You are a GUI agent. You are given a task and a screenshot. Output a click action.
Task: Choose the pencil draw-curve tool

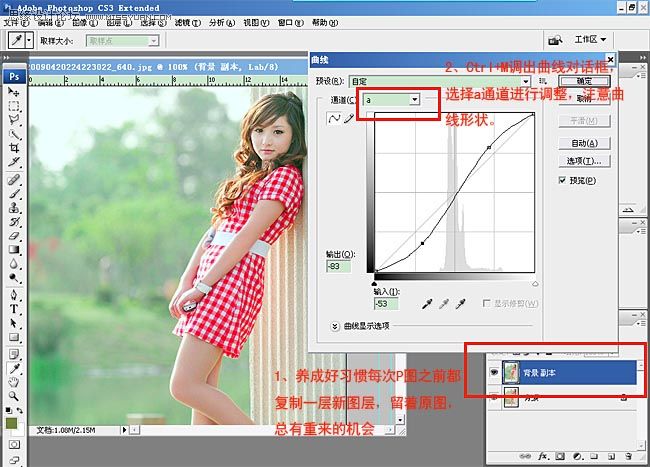[349, 119]
